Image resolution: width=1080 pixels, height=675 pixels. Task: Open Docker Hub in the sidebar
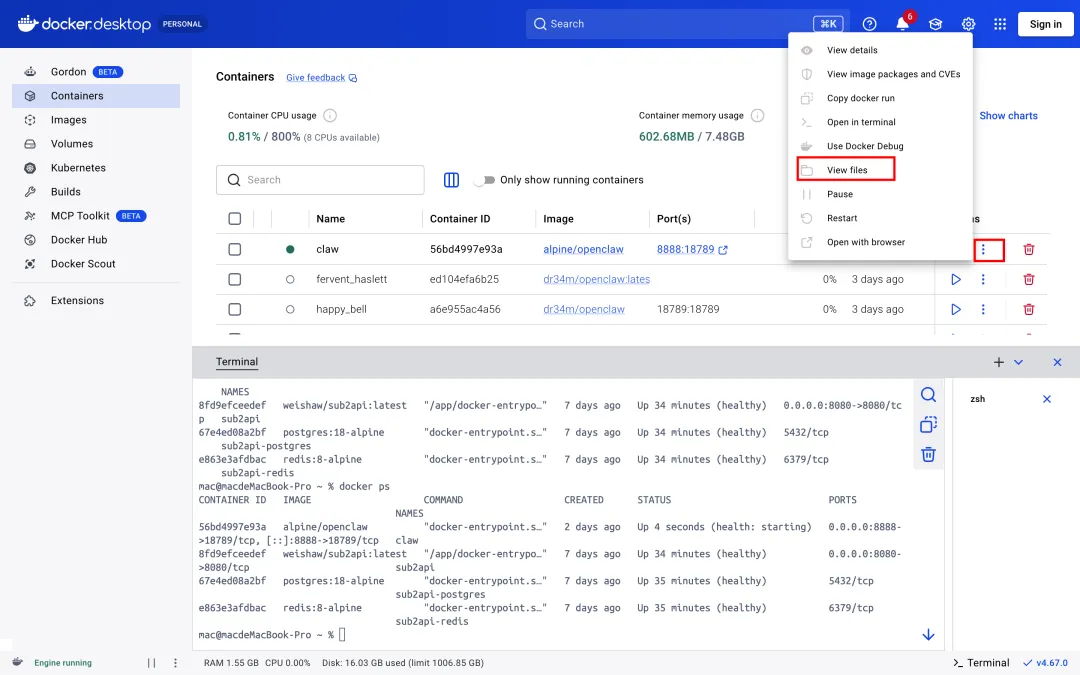[x=96, y=240]
